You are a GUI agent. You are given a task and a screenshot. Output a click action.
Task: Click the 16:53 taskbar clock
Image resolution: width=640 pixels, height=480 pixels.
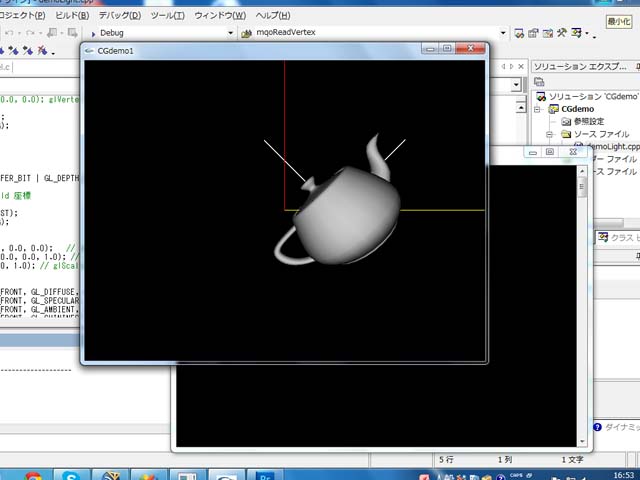click(x=624, y=475)
